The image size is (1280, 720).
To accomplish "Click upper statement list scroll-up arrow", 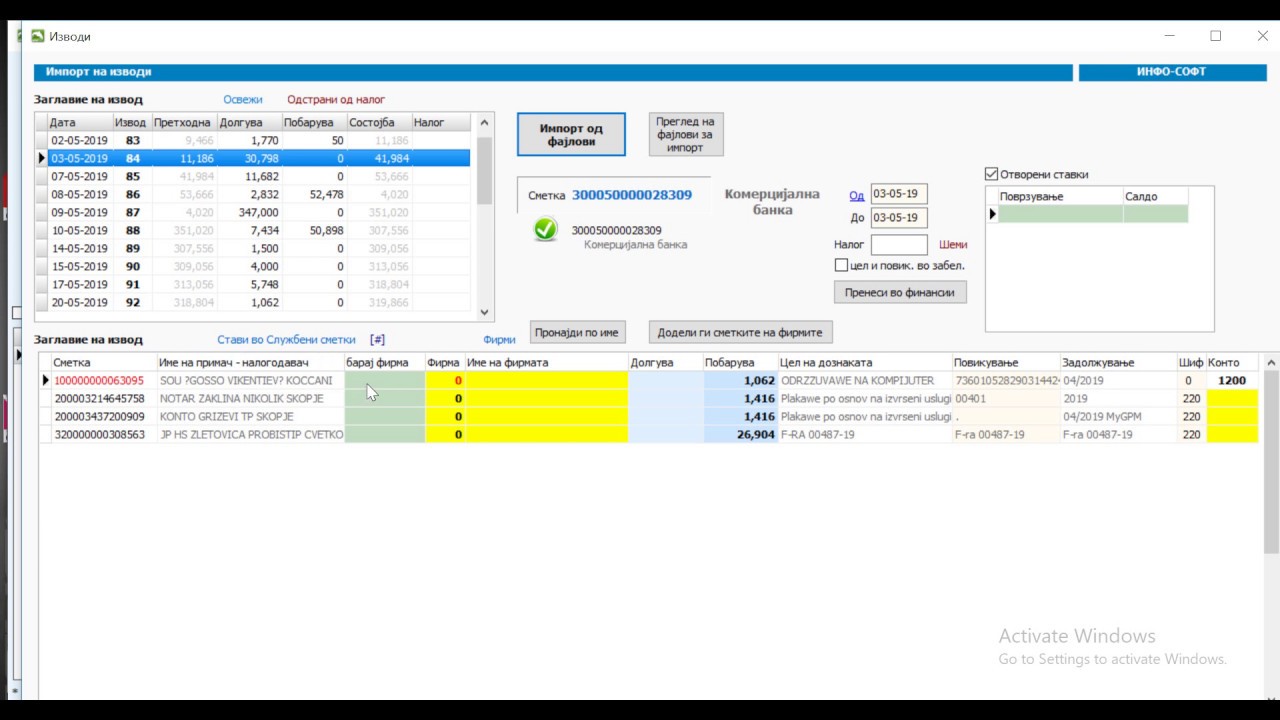I will (x=485, y=123).
